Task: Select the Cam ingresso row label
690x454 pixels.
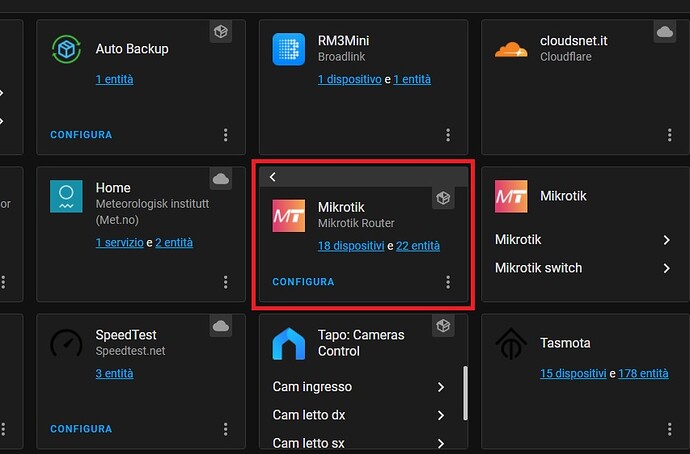Action: (312, 387)
